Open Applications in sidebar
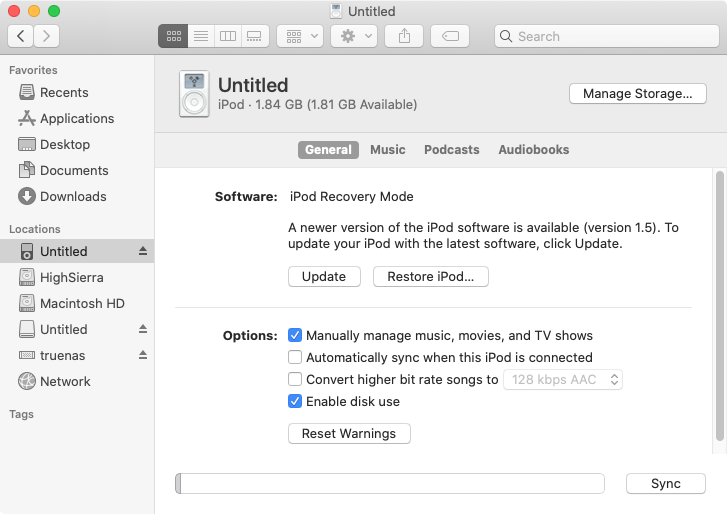The image size is (727, 514). pyautogui.click(x=77, y=119)
